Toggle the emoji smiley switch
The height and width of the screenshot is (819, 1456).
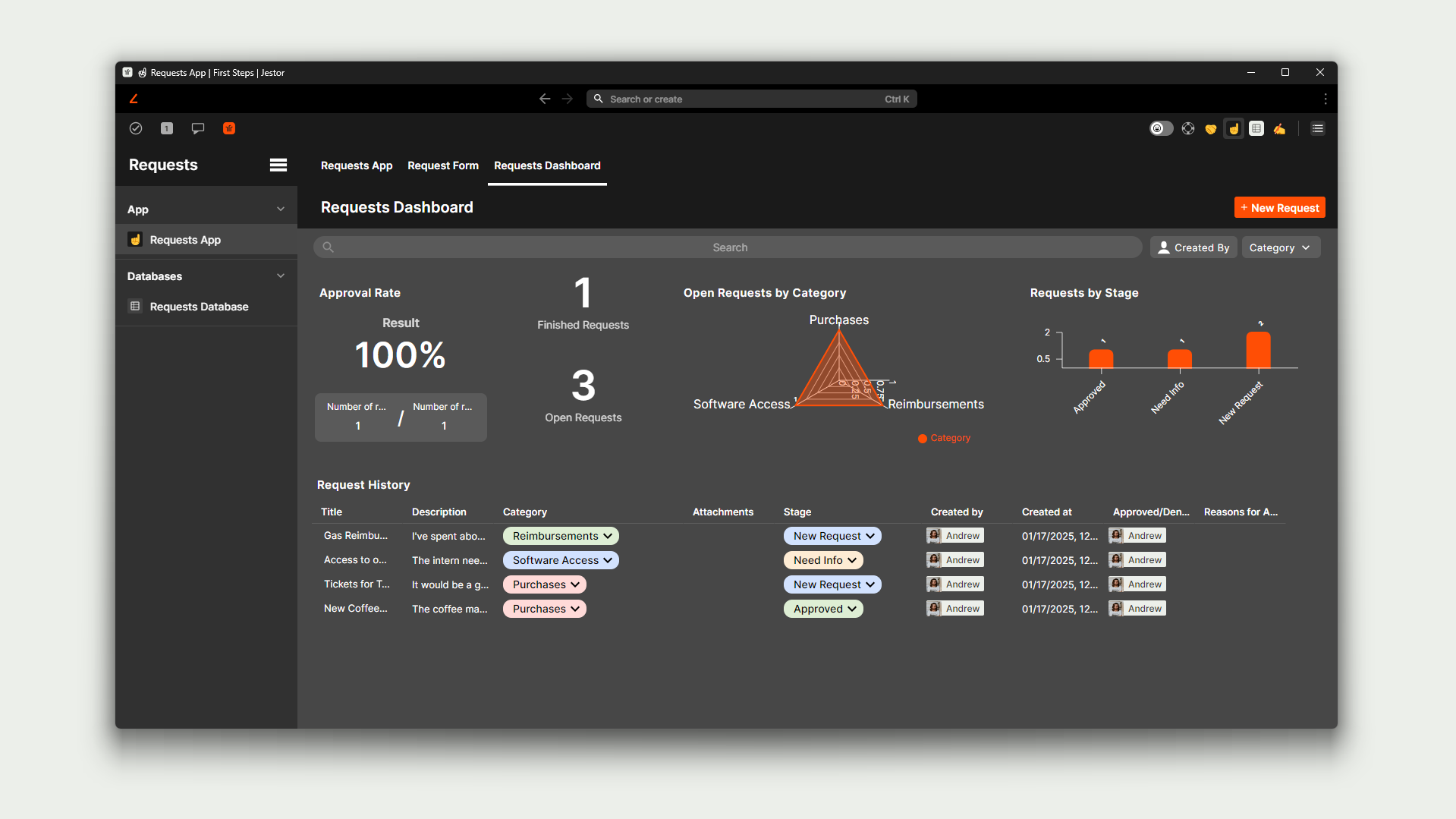[x=1161, y=128]
